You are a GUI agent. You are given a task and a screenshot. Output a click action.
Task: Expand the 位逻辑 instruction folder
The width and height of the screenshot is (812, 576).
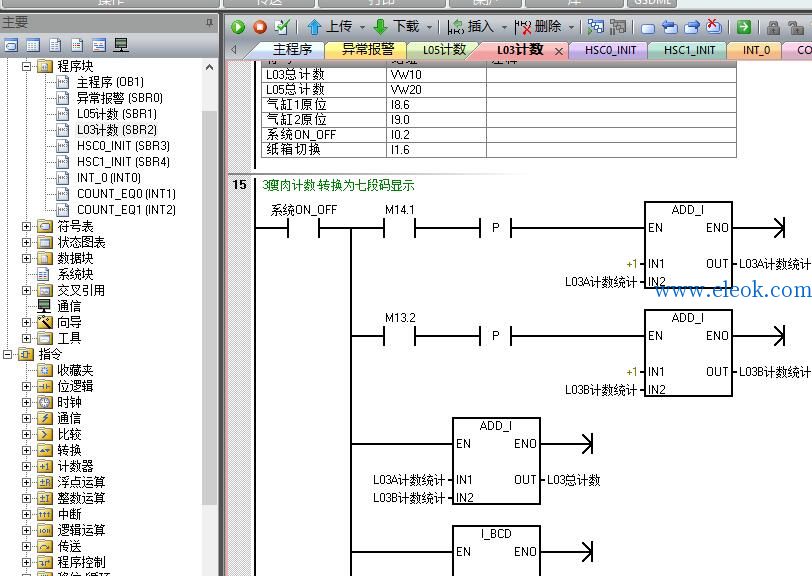[26, 386]
